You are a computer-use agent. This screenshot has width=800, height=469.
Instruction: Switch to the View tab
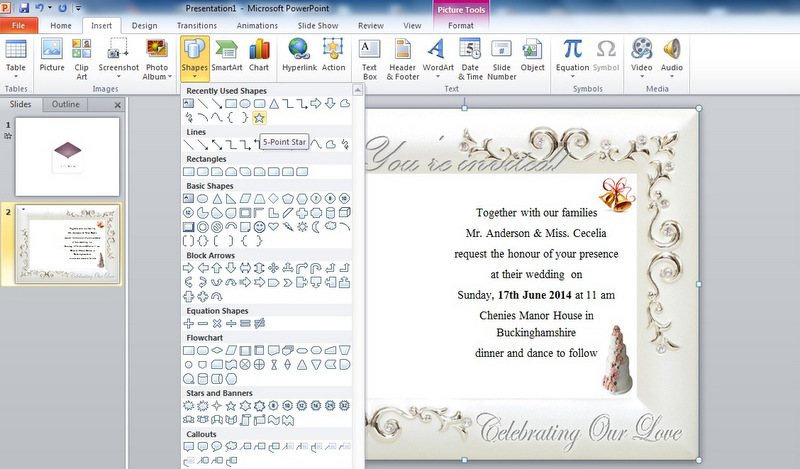(x=412, y=26)
